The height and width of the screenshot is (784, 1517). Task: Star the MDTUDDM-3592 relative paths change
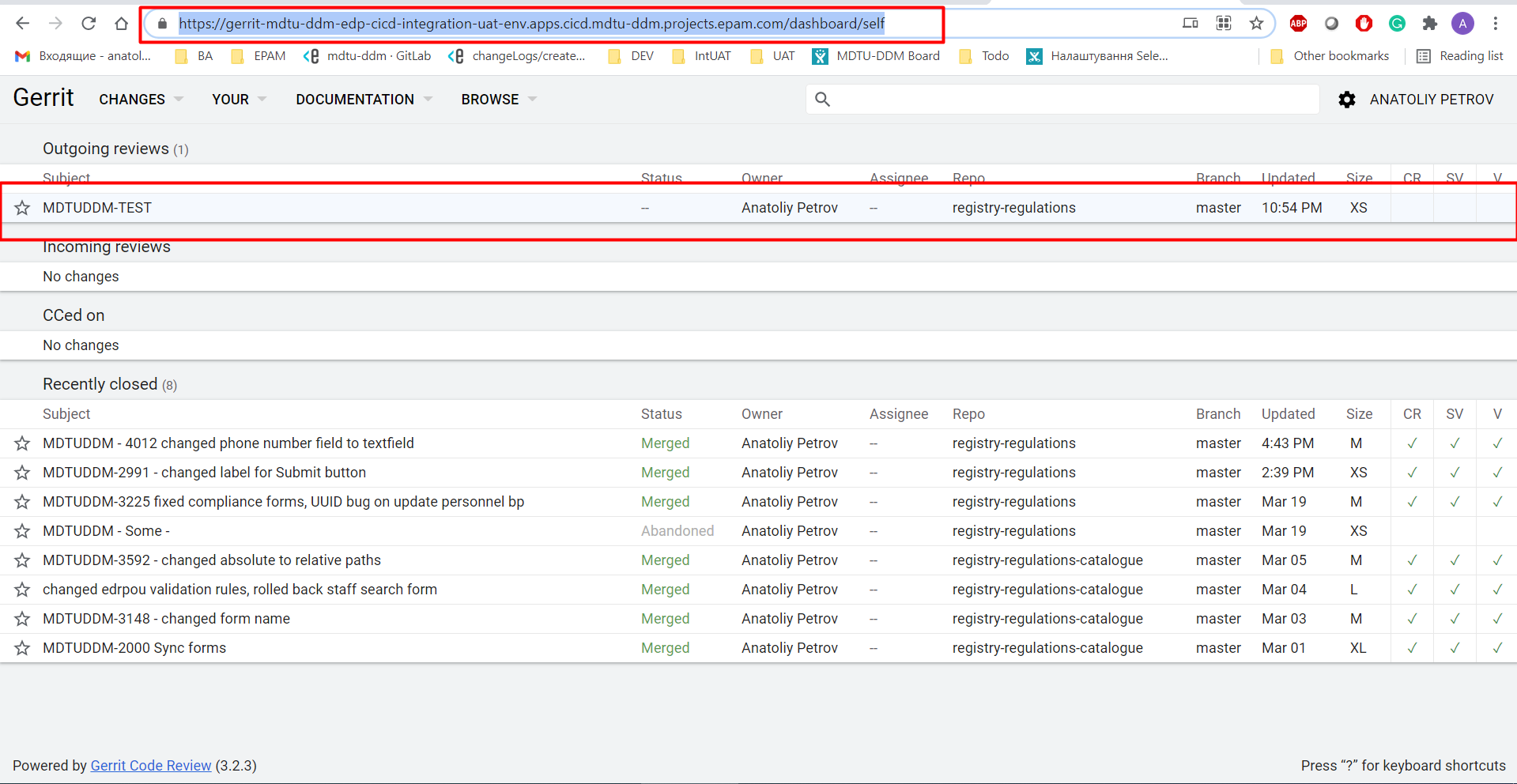[x=22, y=560]
